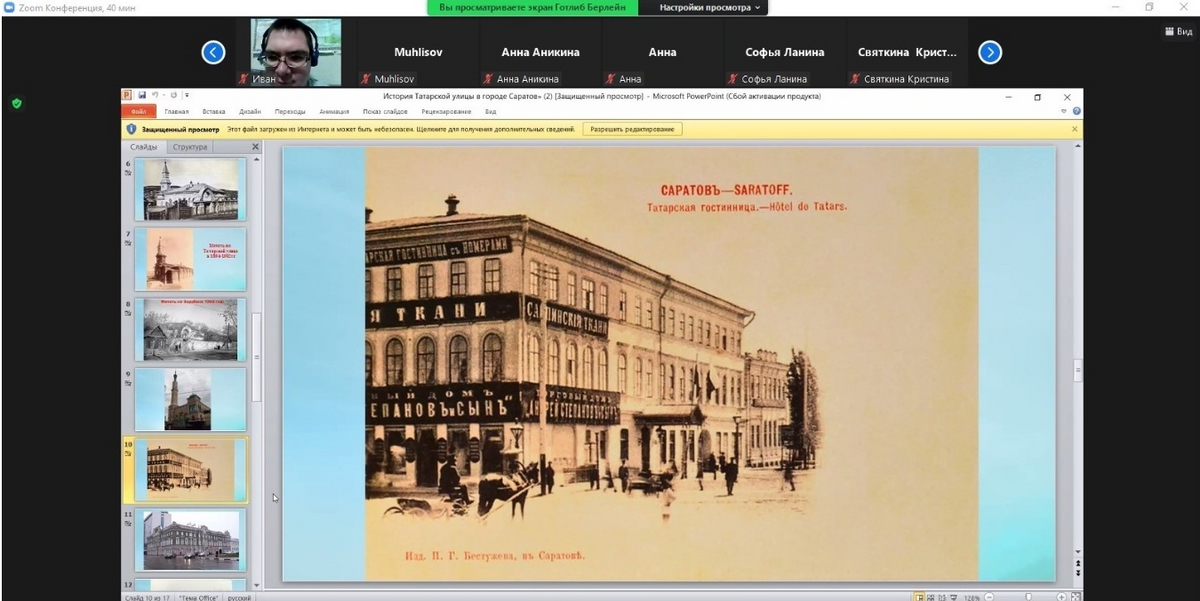Screen dimensions: 1200x601
Task: Click the zoom out minus button
Action: click(x=991, y=597)
